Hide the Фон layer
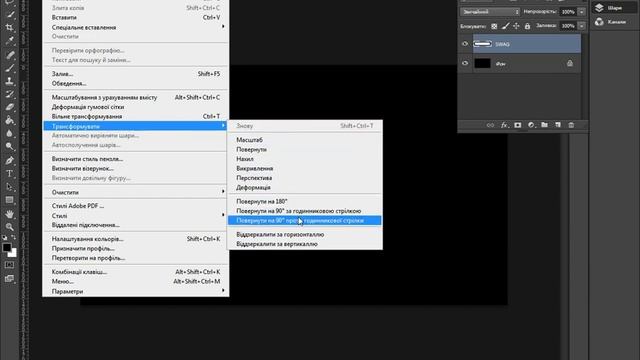 click(x=465, y=64)
